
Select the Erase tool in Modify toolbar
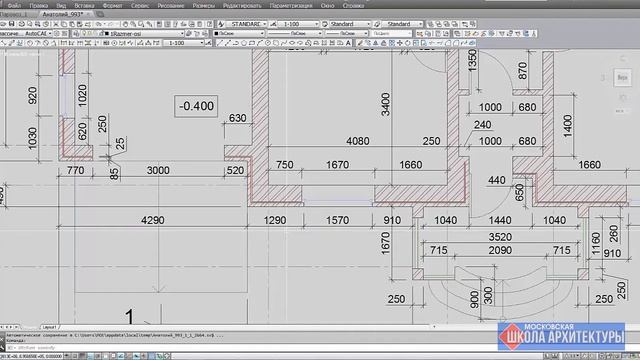[x=360, y=43]
